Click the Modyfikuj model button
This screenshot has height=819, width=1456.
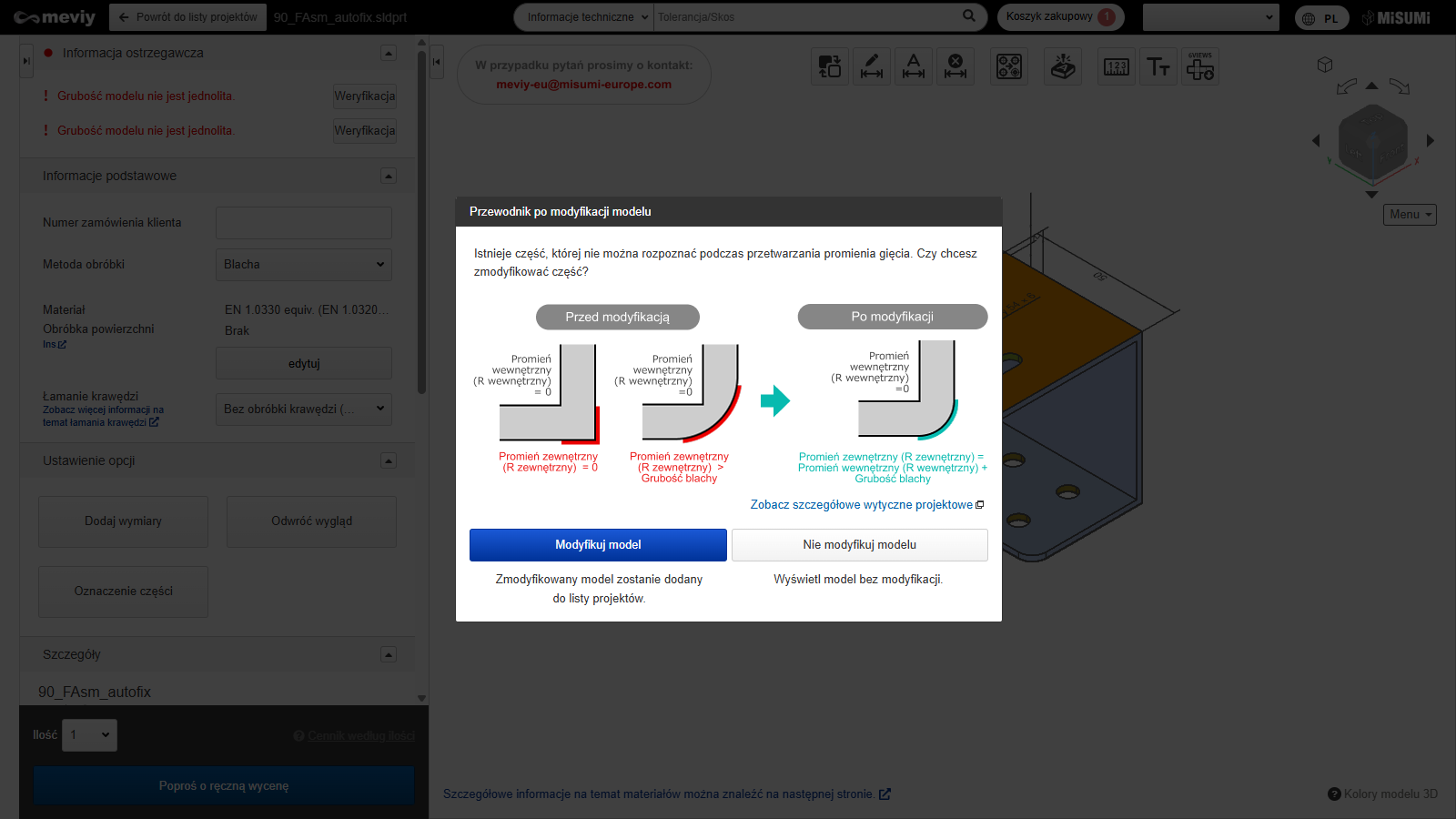tap(598, 545)
